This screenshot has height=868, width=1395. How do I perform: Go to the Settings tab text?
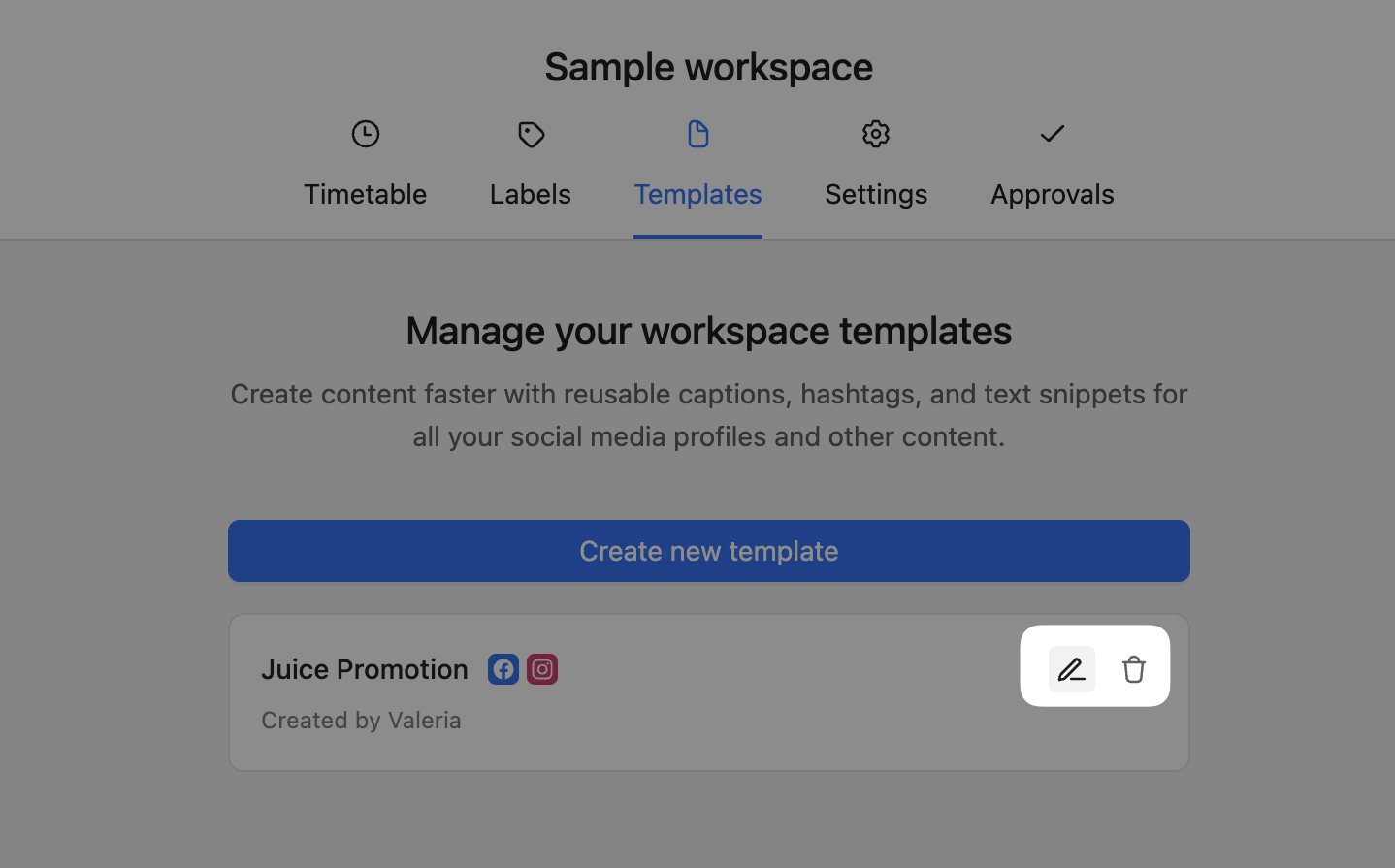tap(876, 194)
